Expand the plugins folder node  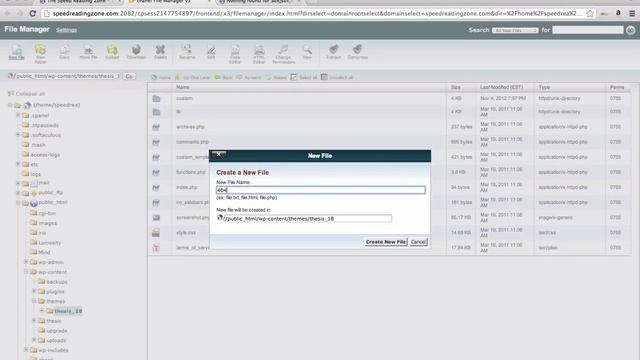[34, 291]
